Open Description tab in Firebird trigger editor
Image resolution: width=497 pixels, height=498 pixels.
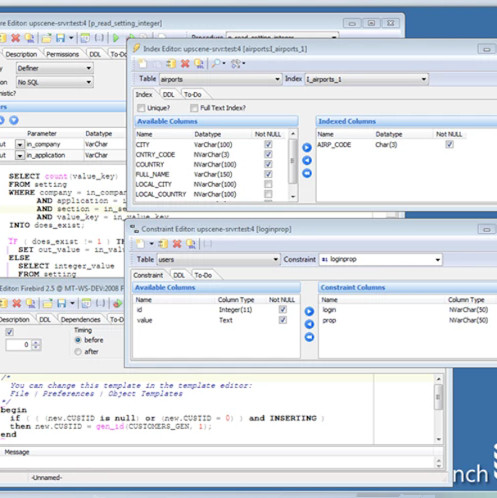[14, 320]
